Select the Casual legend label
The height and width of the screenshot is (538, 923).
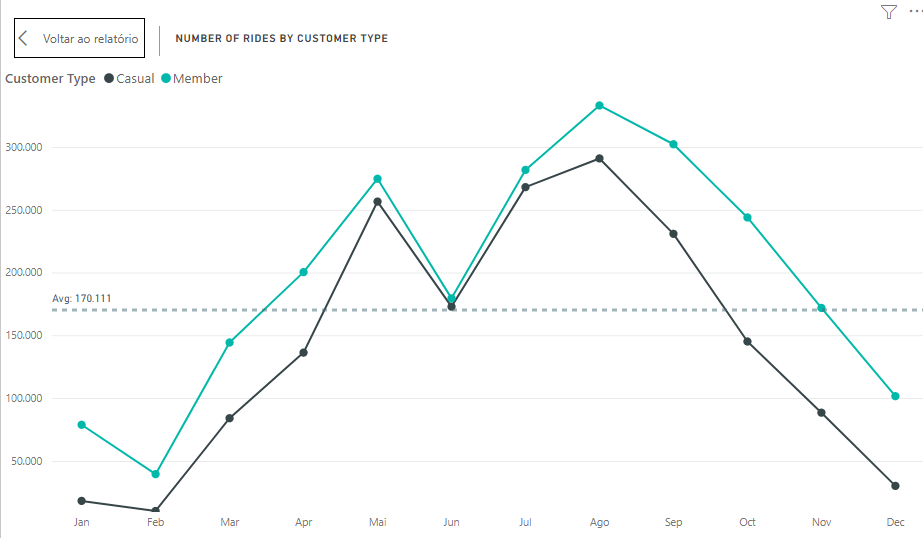(135, 79)
